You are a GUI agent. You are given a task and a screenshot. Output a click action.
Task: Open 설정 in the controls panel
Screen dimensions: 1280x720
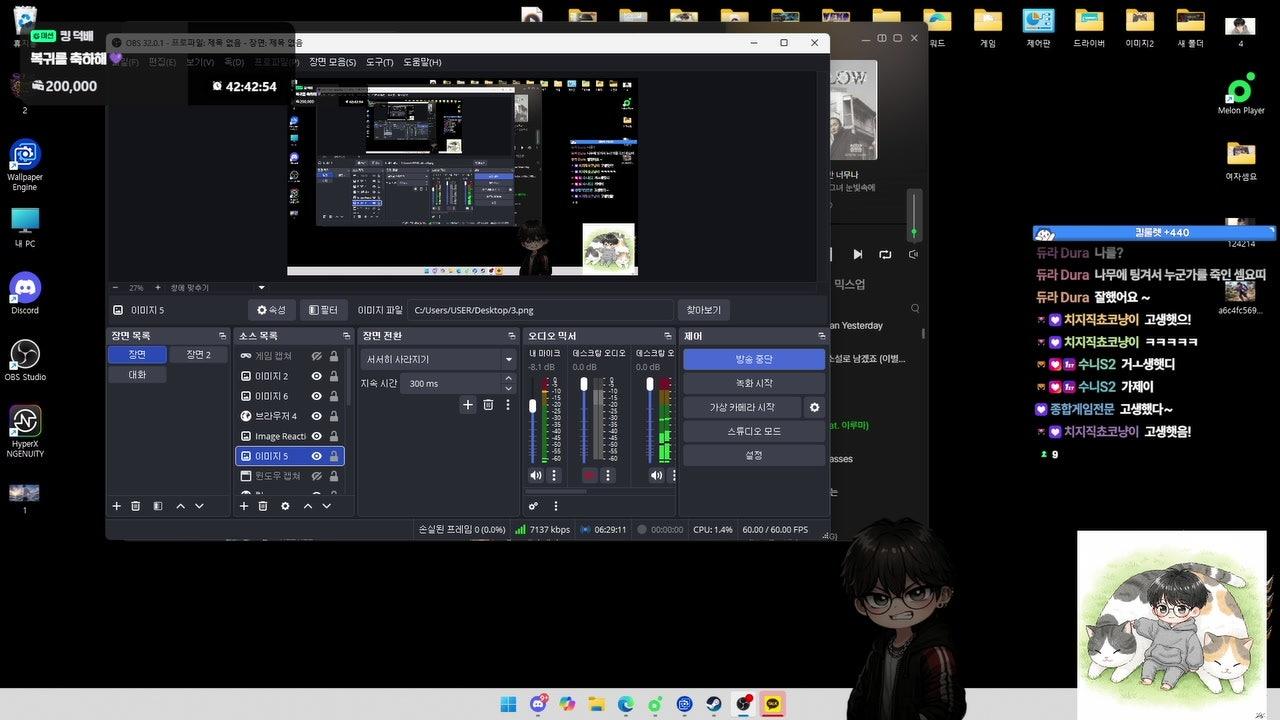pos(754,455)
